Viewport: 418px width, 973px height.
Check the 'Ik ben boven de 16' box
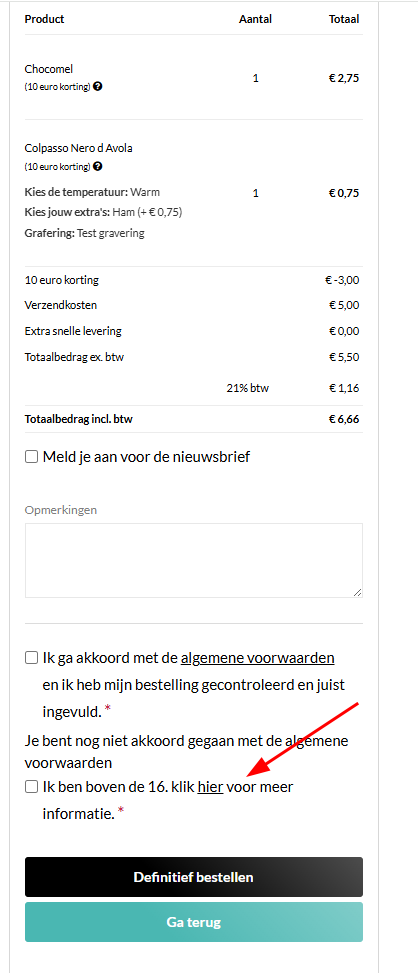[31, 787]
